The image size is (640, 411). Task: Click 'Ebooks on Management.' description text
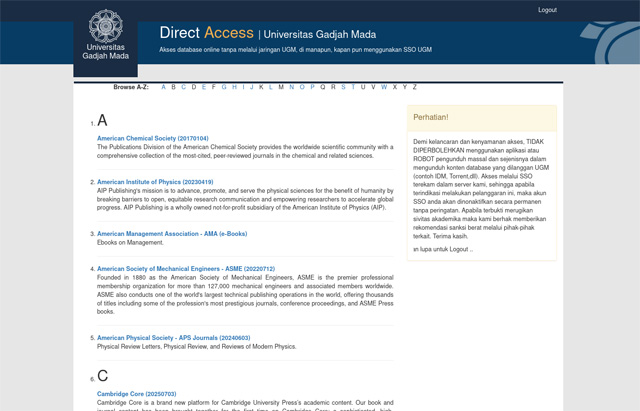point(130,242)
